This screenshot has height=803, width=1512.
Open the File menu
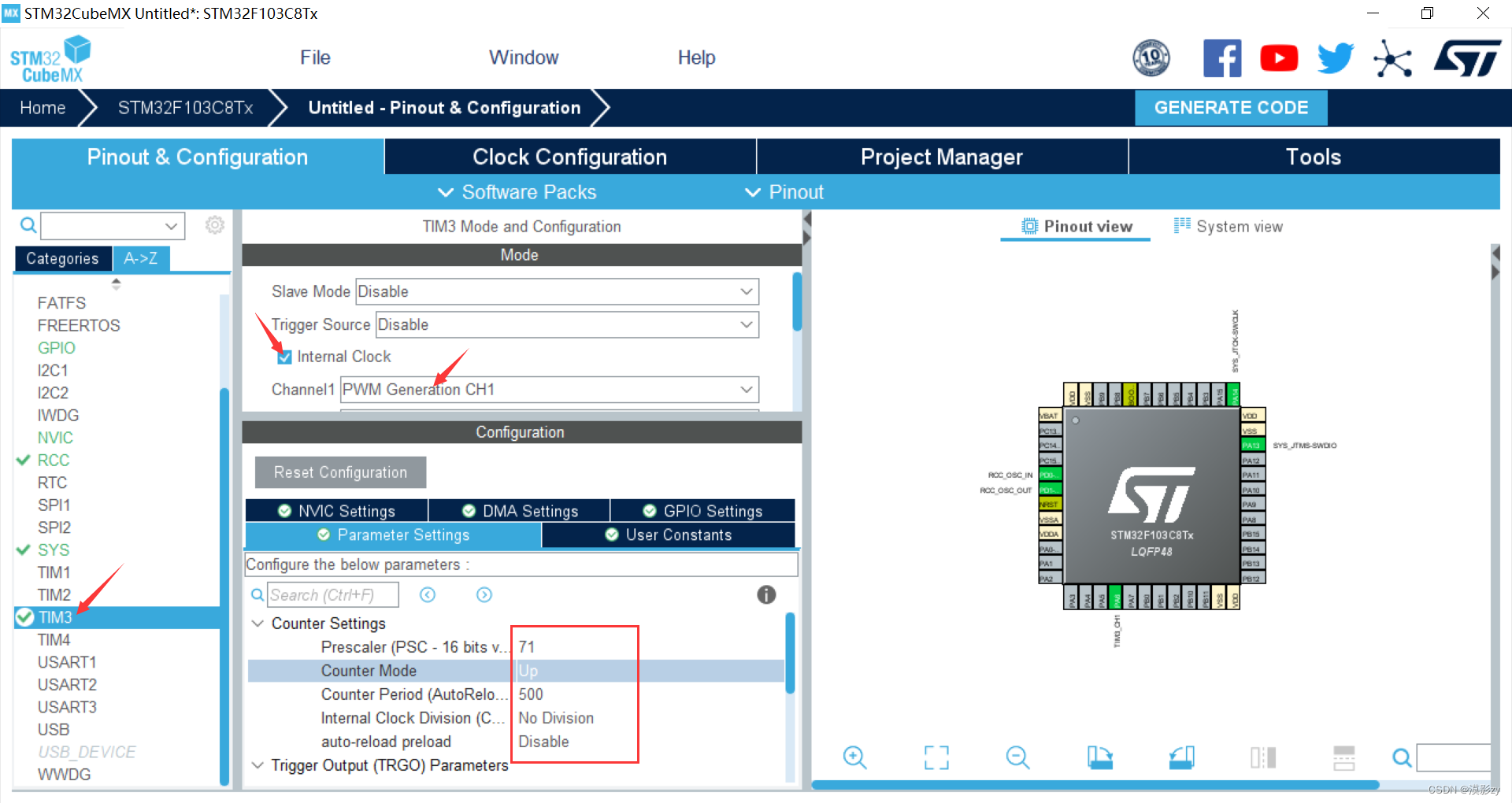point(315,57)
